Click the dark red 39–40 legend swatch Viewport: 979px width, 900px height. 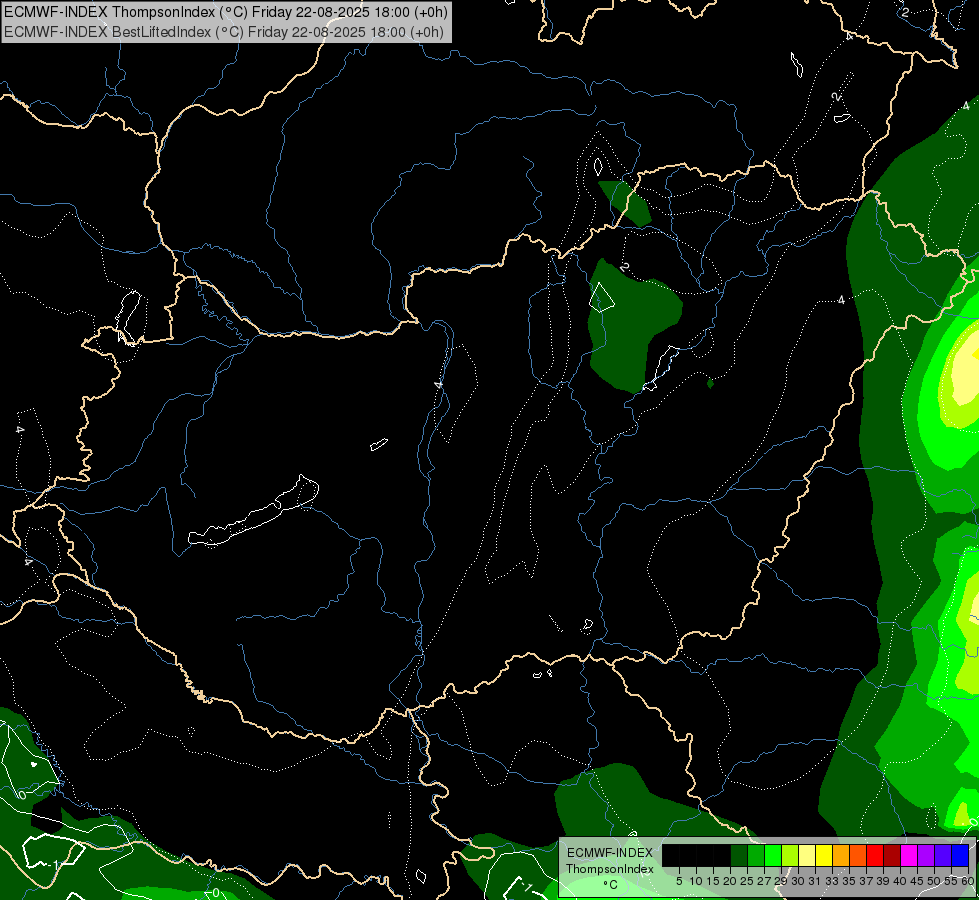click(892, 855)
